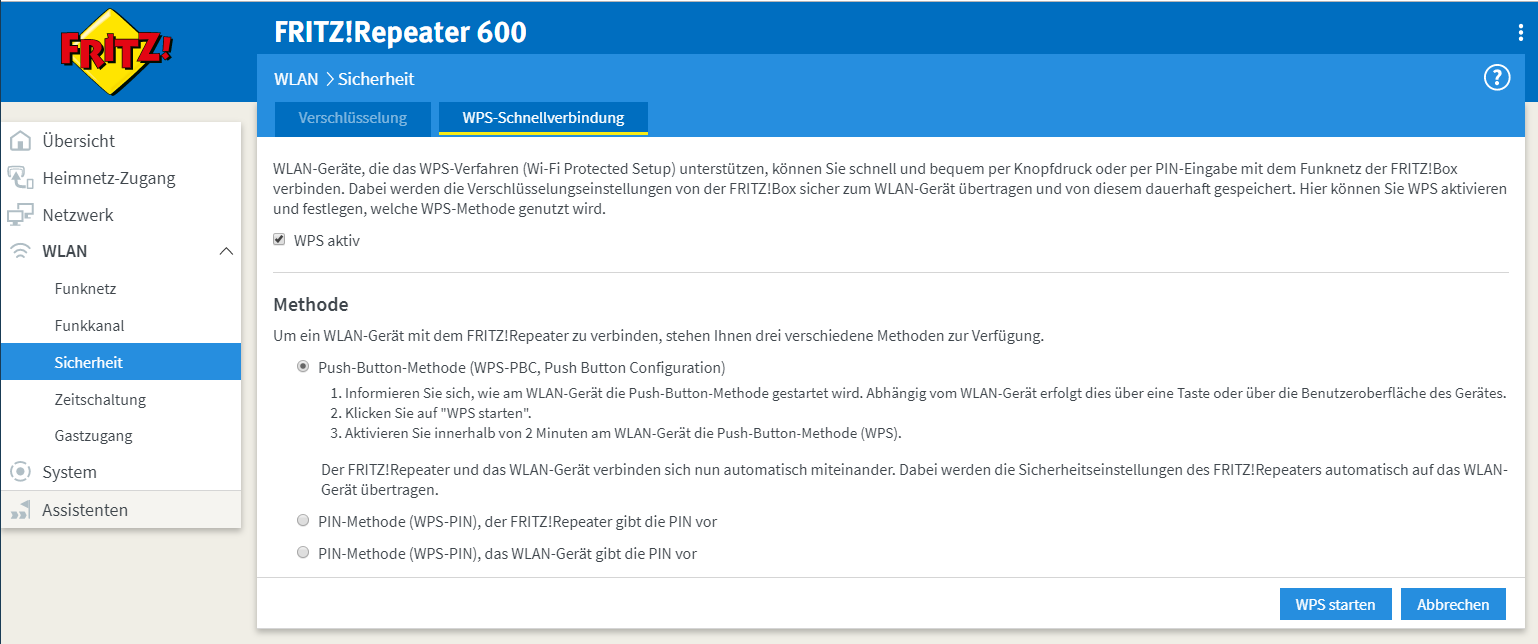
Task: Click the Assistenten wizard icon
Action: 20,510
